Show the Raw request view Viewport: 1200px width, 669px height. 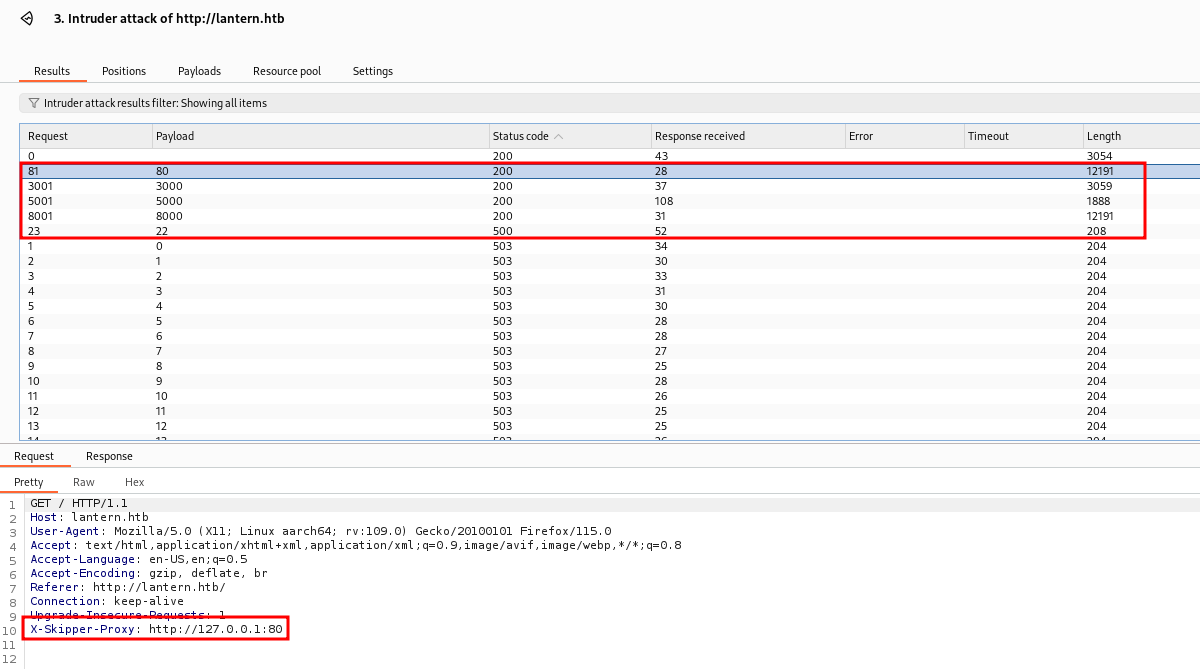[x=84, y=482]
